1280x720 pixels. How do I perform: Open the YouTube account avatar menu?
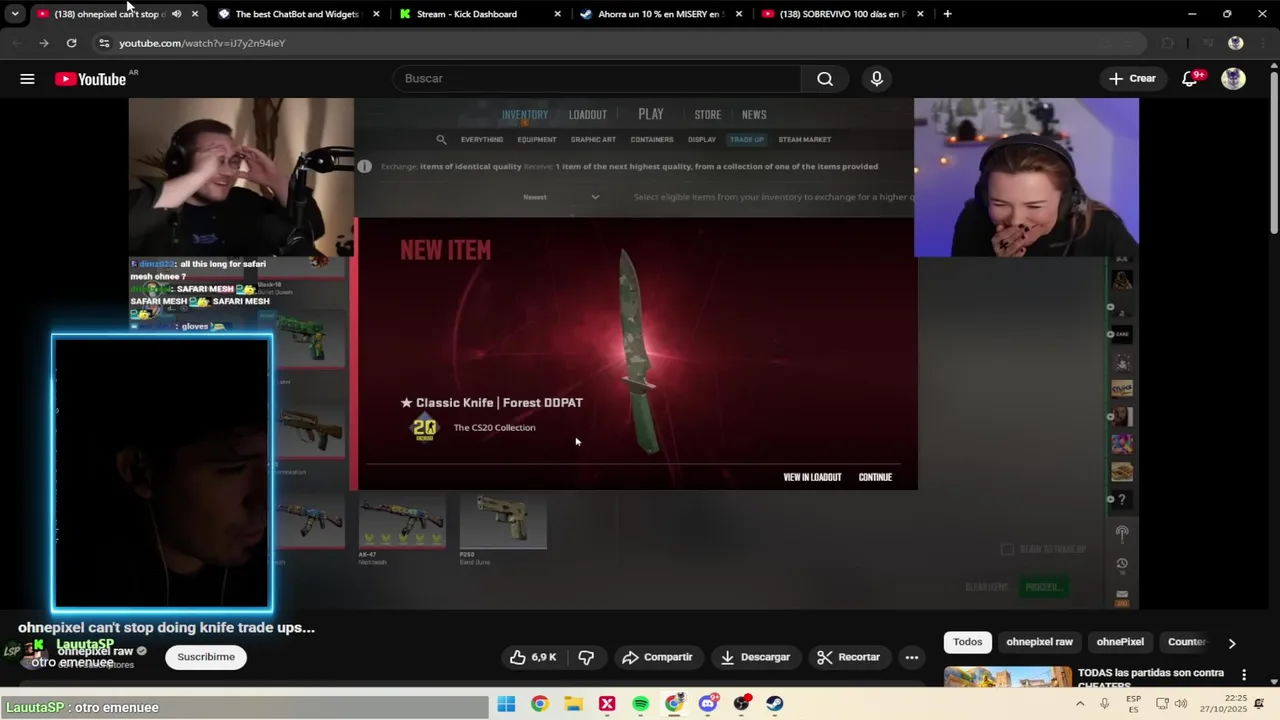point(1233,79)
